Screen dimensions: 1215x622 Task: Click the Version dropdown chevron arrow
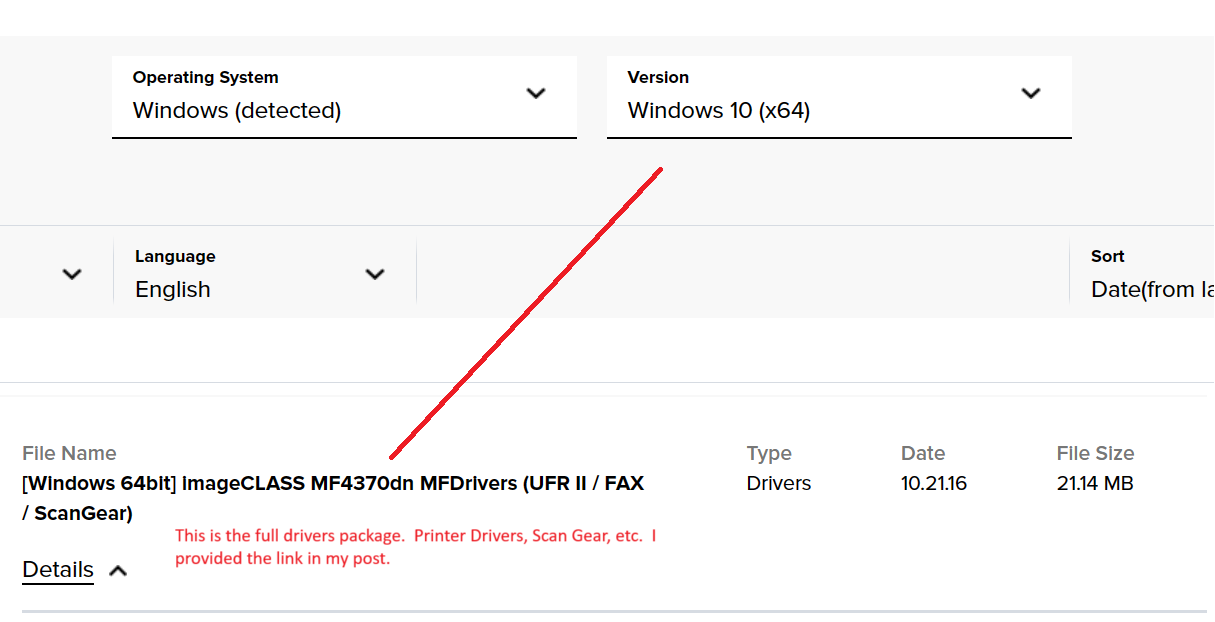click(x=1031, y=94)
